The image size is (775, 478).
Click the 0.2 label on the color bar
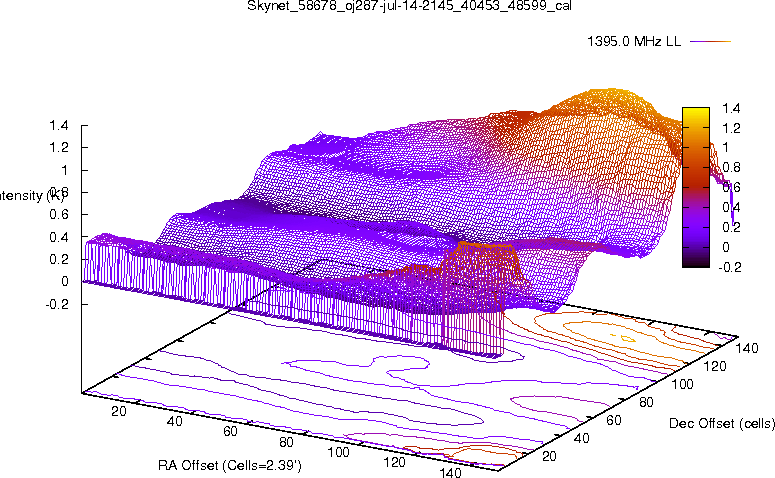coord(731,227)
